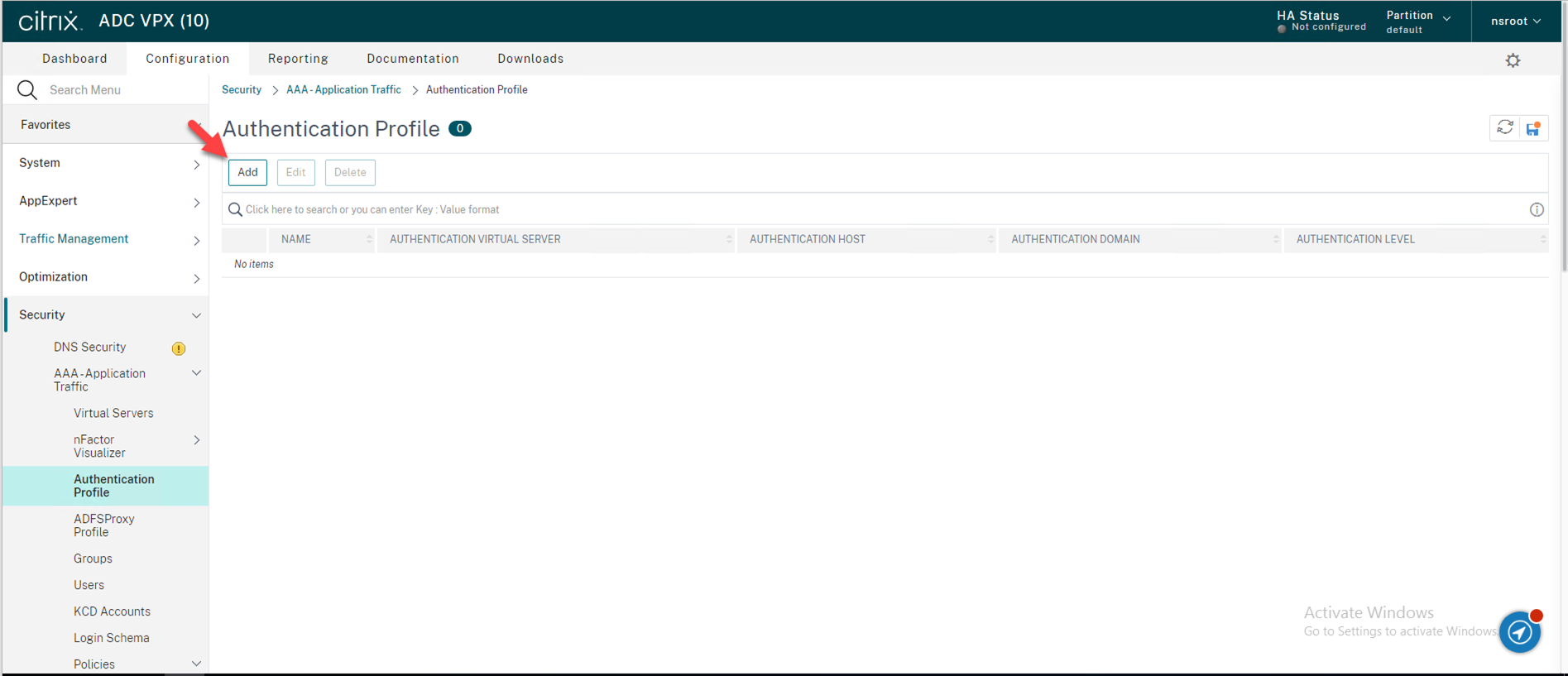Click the Add button
Viewport: 1568px width, 676px height.
point(247,172)
